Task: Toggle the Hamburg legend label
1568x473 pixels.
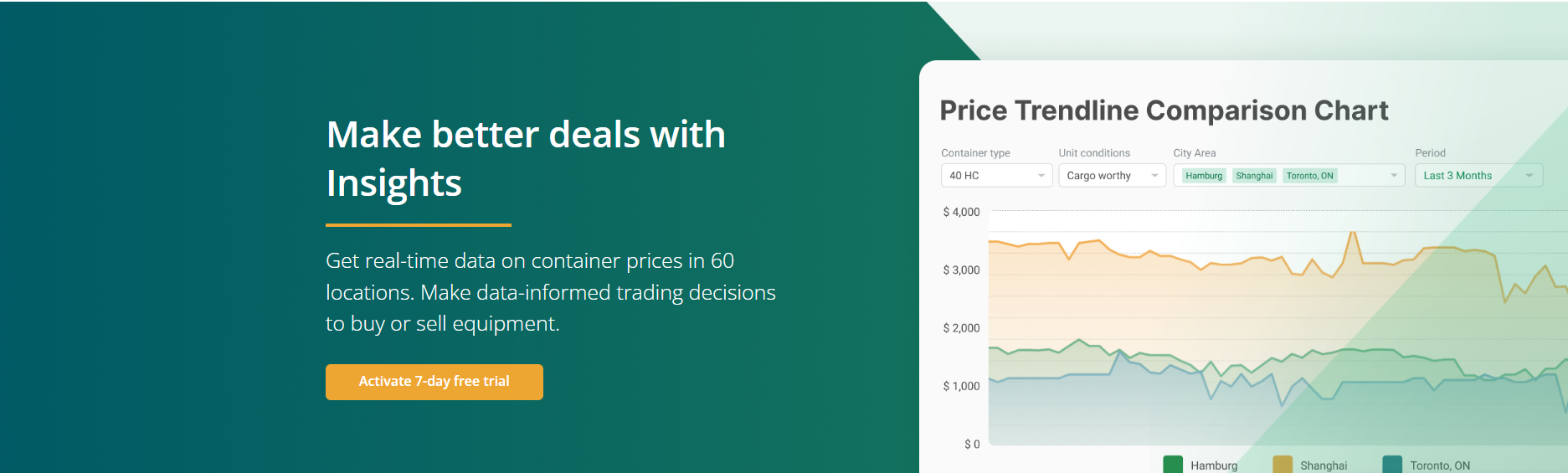Action: [1214, 465]
